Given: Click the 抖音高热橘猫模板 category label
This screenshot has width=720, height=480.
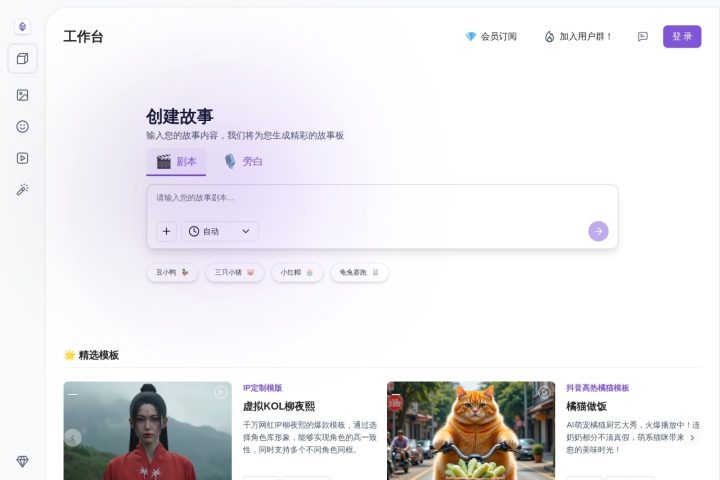Looking at the screenshot, I should click(597, 388).
